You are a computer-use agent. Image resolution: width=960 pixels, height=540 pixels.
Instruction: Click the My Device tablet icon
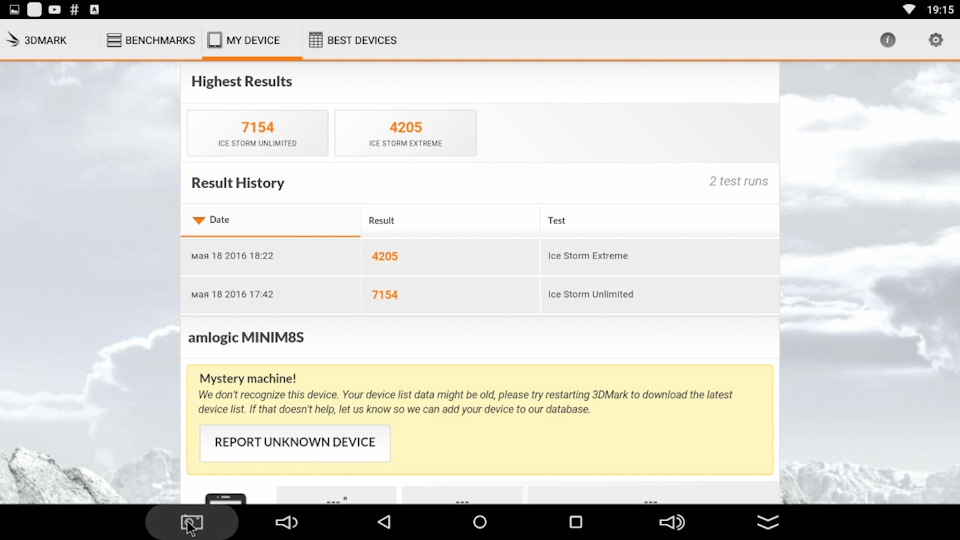pyautogui.click(x=214, y=40)
